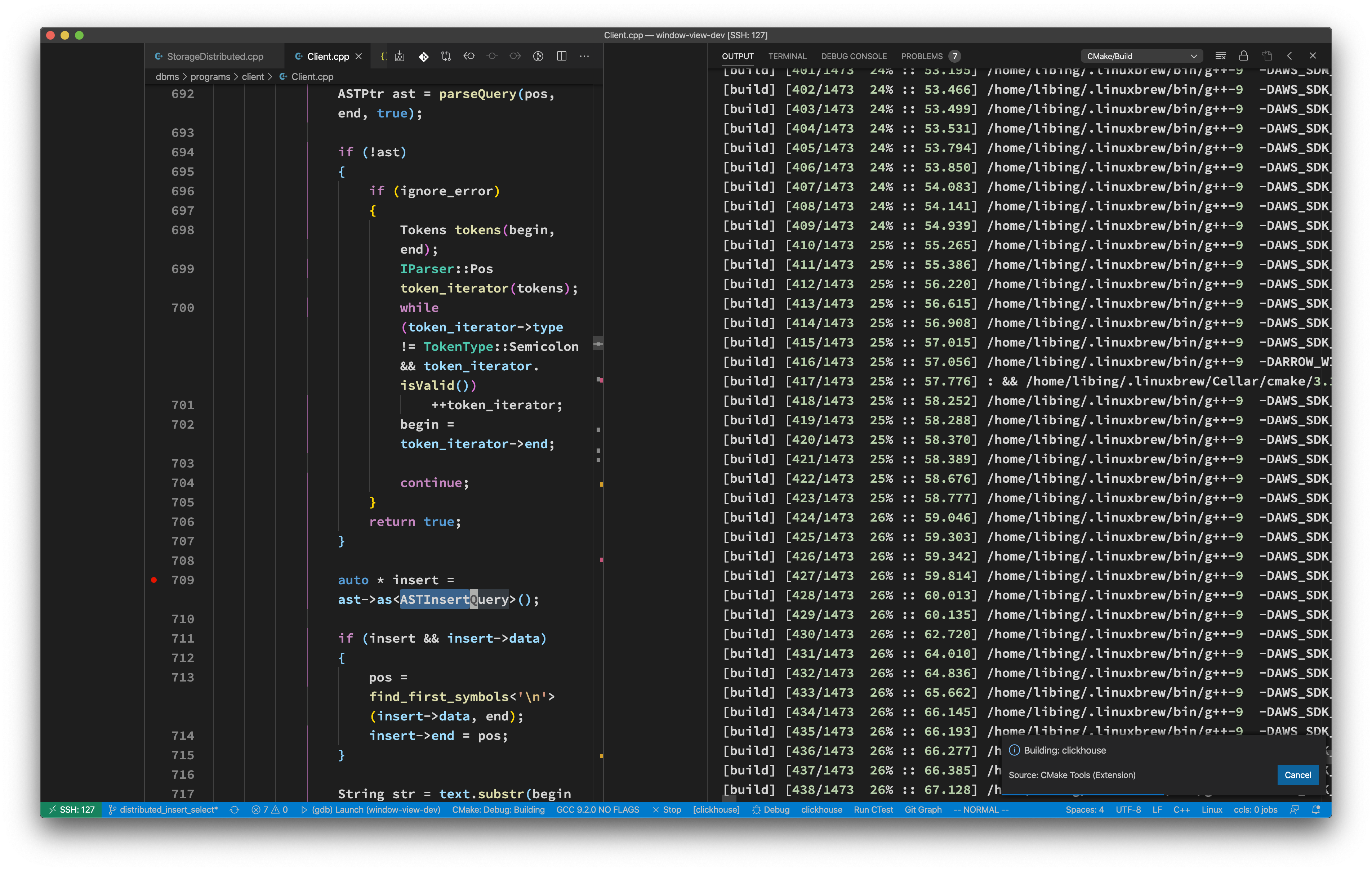
Task: Switch to the TERMINAL tab
Action: [787, 56]
